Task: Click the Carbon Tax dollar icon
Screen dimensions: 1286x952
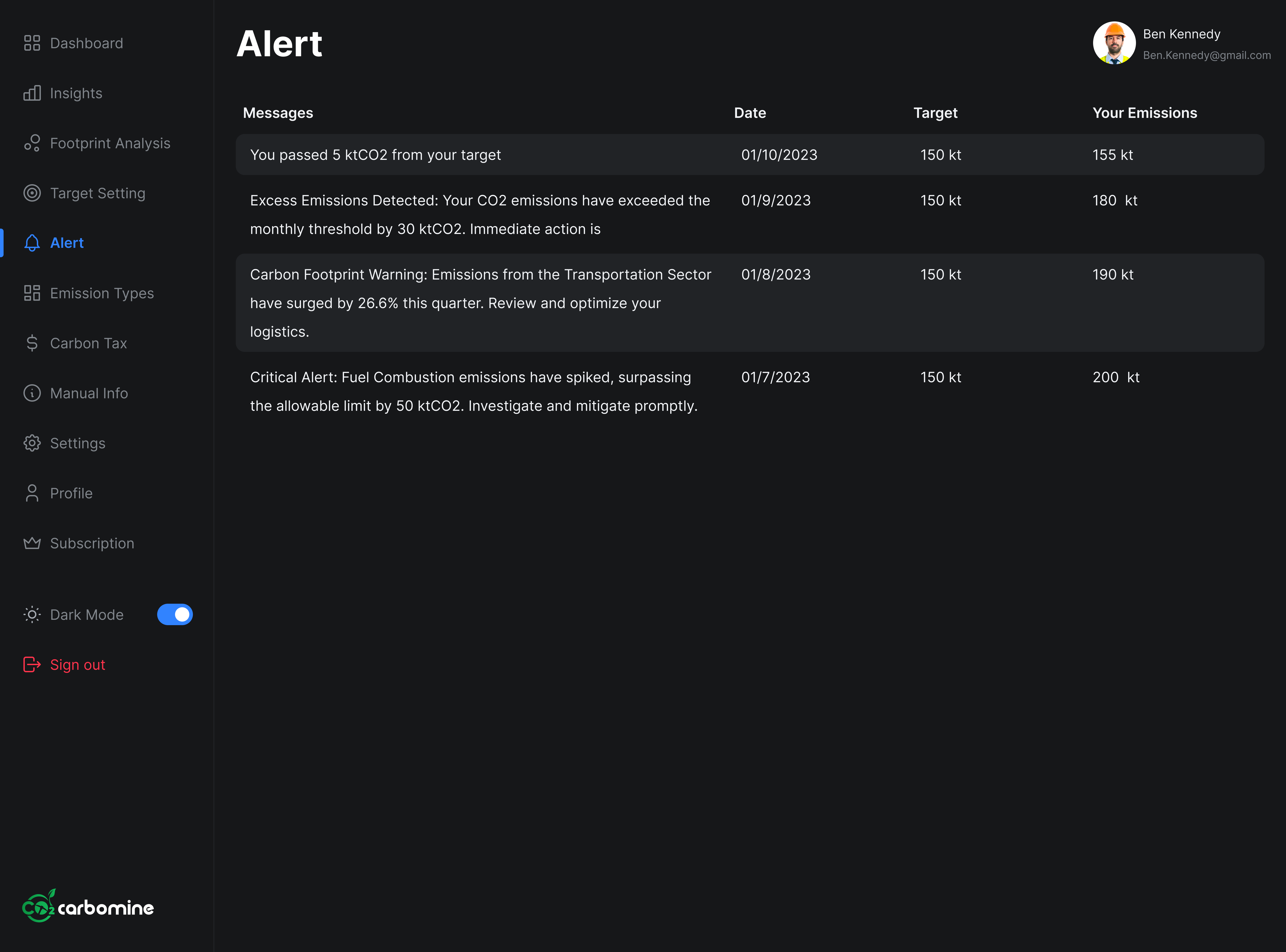Action: (x=32, y=343)
